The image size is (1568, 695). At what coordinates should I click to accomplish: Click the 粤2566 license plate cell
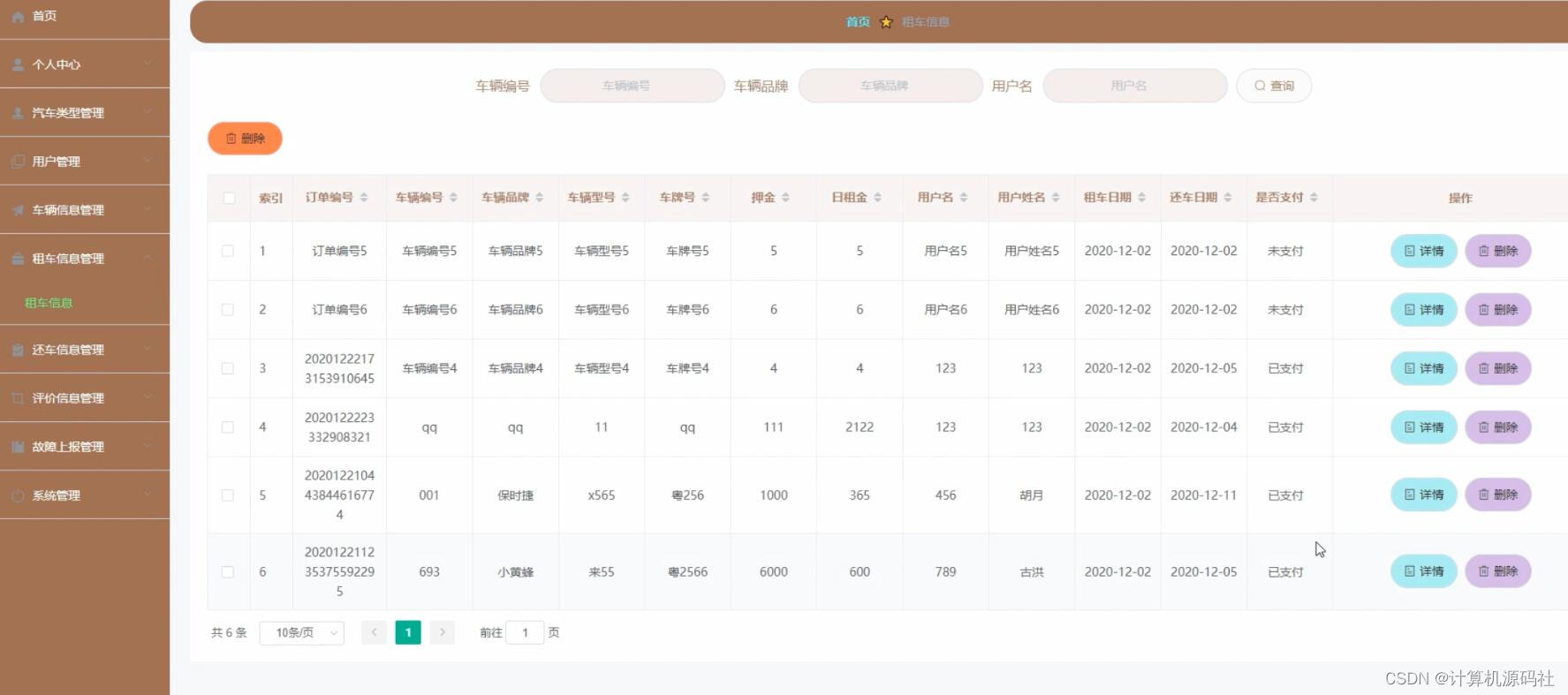tap(687, 572)
